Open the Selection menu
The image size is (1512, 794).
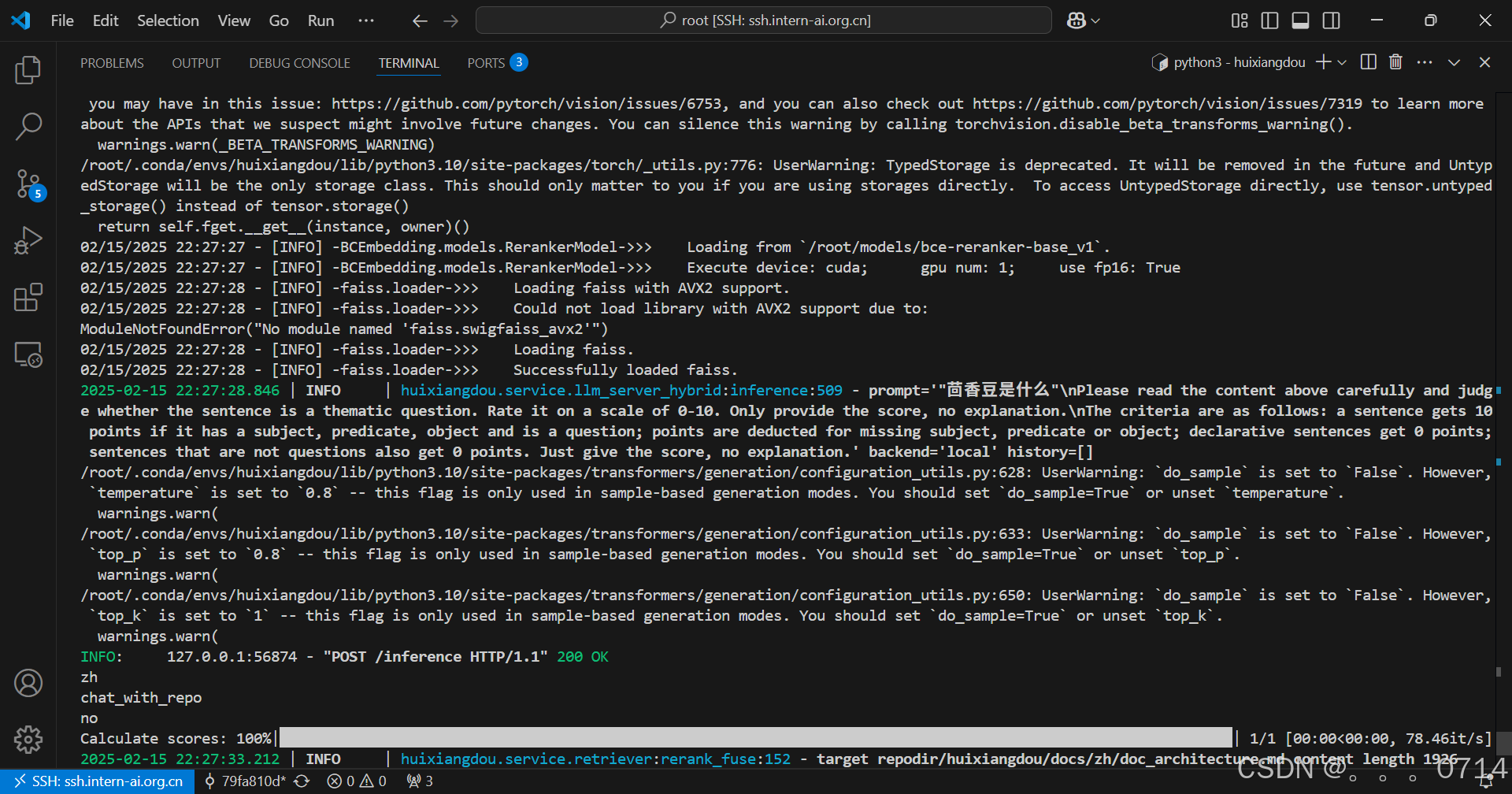[x=168, y=20]
